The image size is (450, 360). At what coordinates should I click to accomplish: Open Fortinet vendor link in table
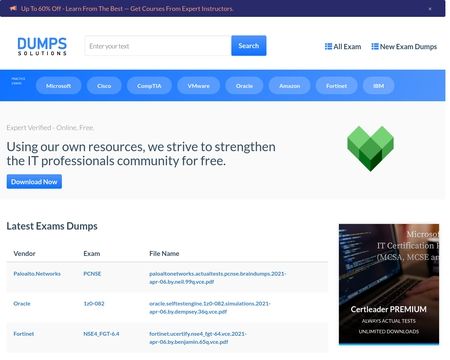point(23,334)
